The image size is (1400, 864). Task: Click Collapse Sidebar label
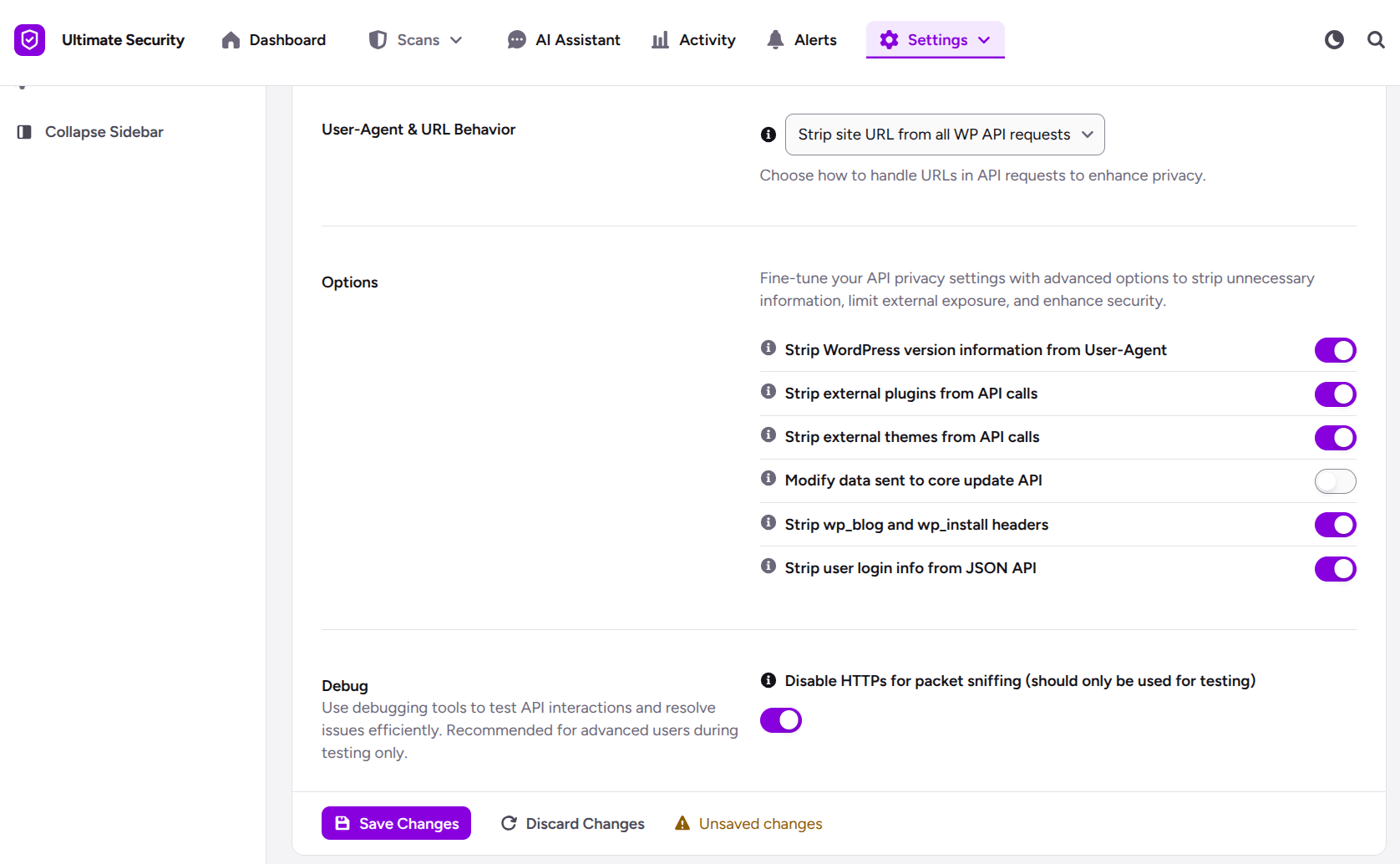[104, 132]
